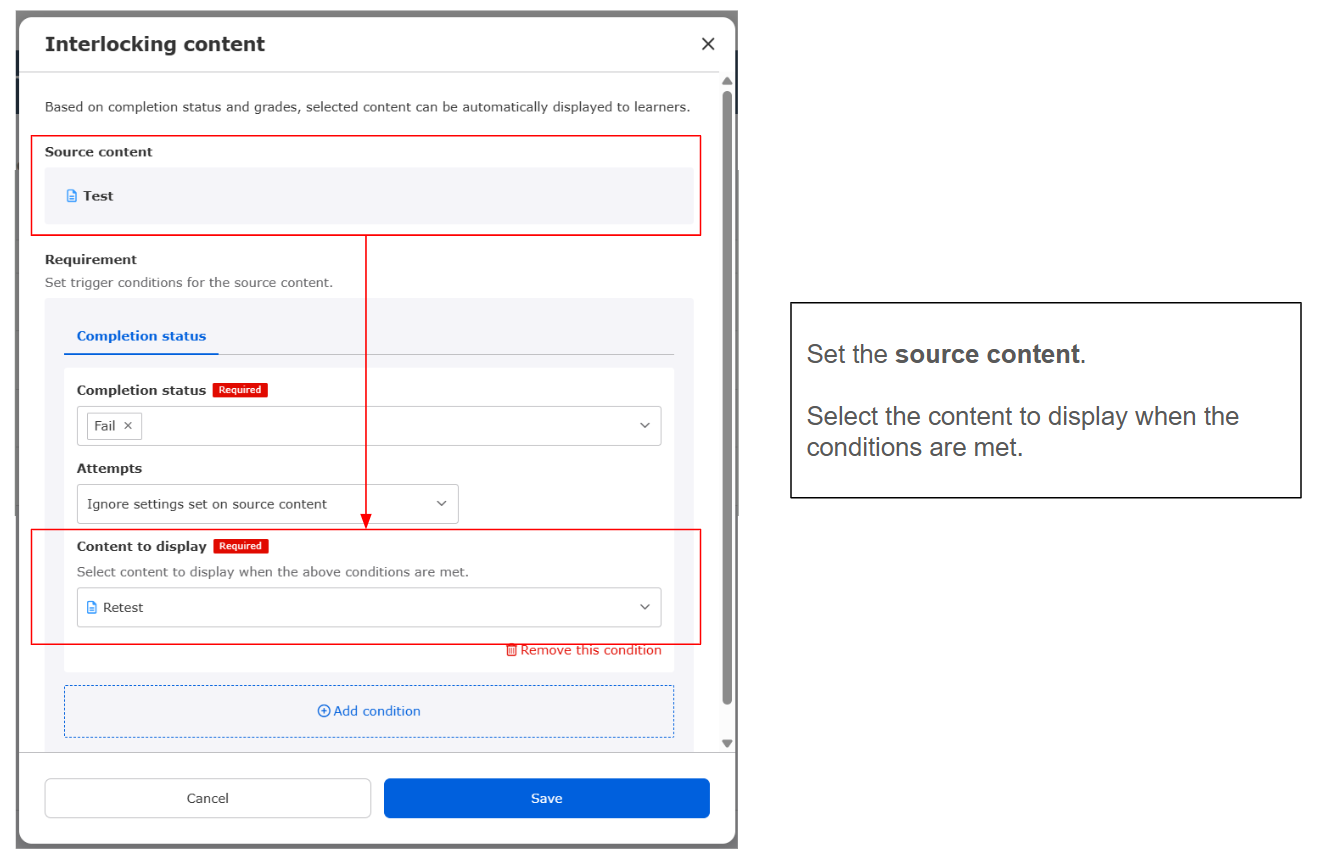Click the dialog scrollbar up arrow

(x=727, y=82)
